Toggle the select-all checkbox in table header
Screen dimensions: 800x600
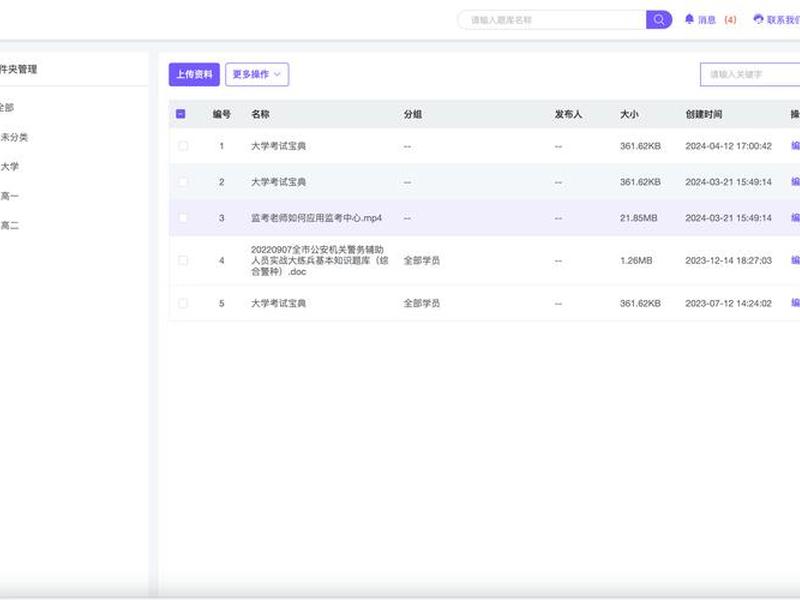(181, 114)
